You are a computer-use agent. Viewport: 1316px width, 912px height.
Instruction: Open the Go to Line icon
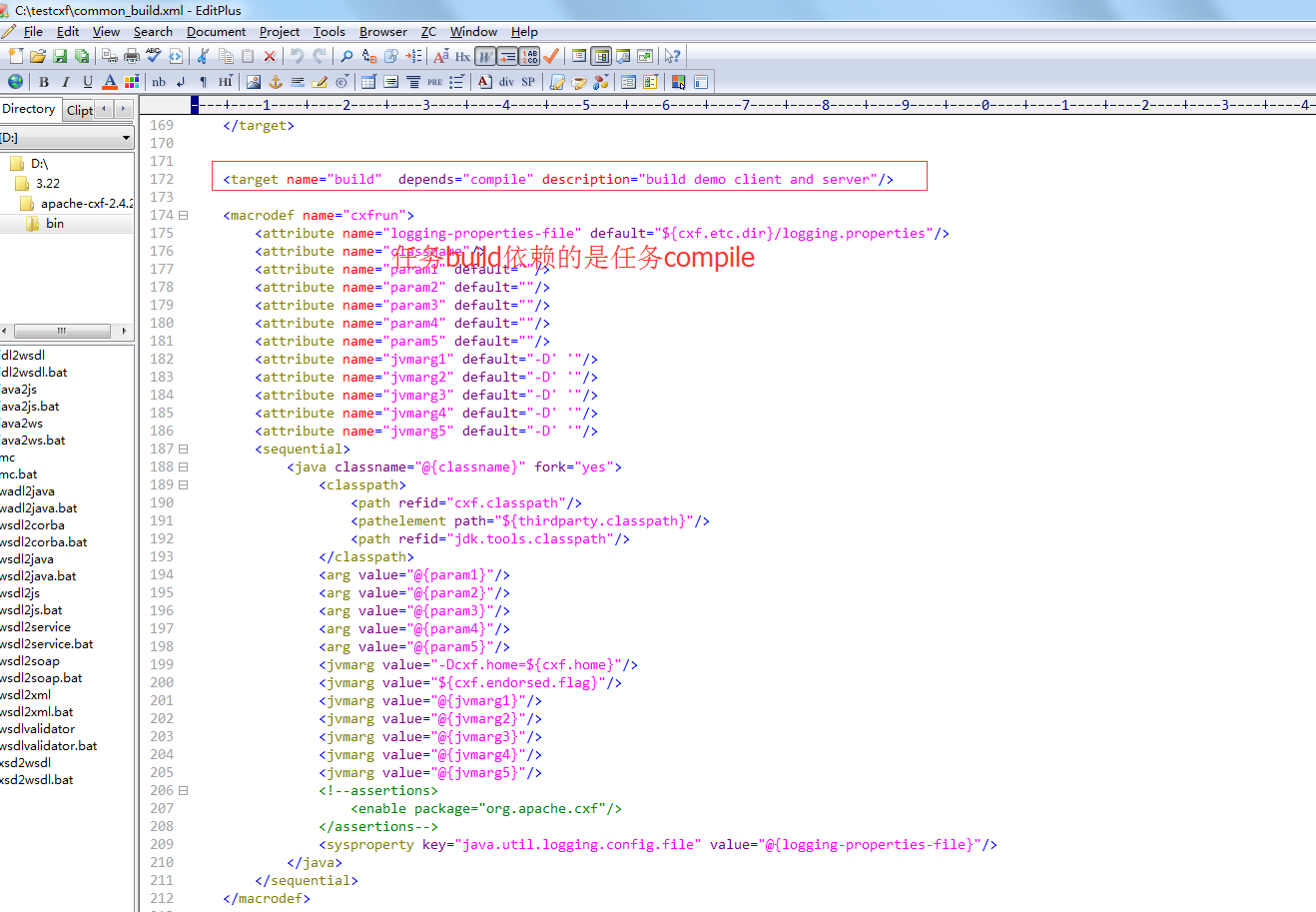point(413,56)
